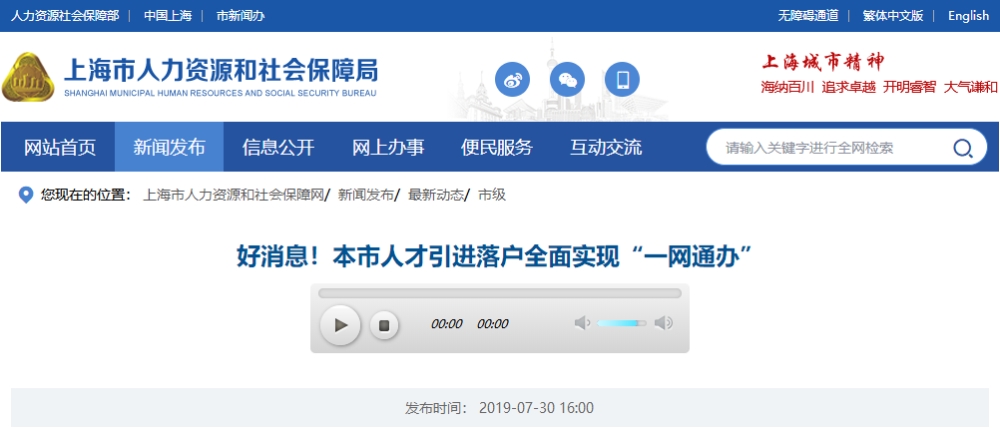Click the audio progress bar
The width and height of the screenshot is (1000, 428).
pos(499,293)
